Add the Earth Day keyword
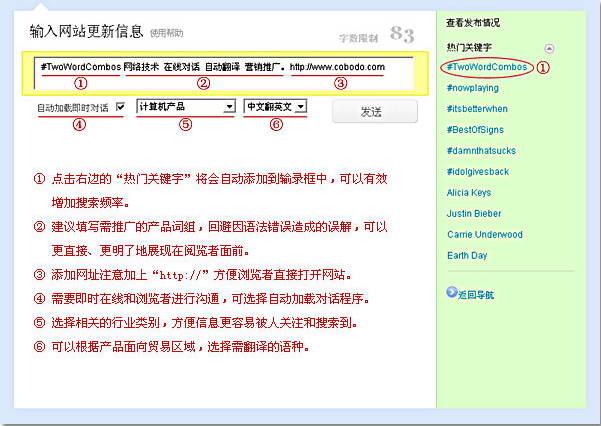 tap(467, 255)
